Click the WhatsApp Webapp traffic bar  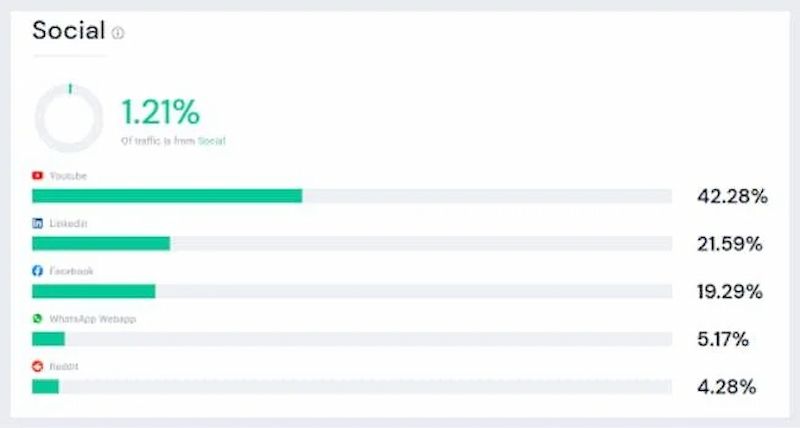[x=352, y=339]
